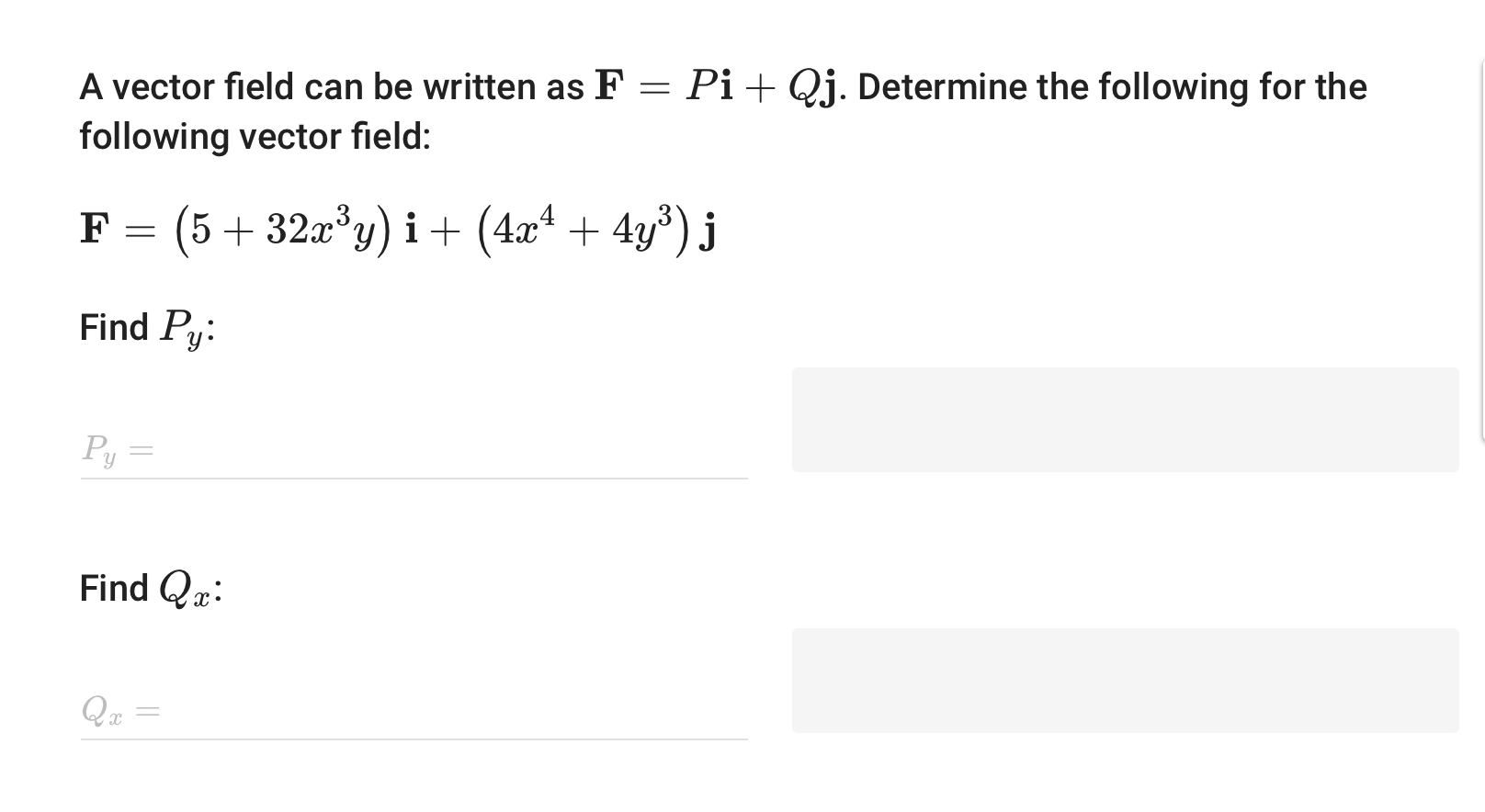This screenshot has width=1485, height=812.
Task: Click the underline below Qx input
Action: [414, 740]
